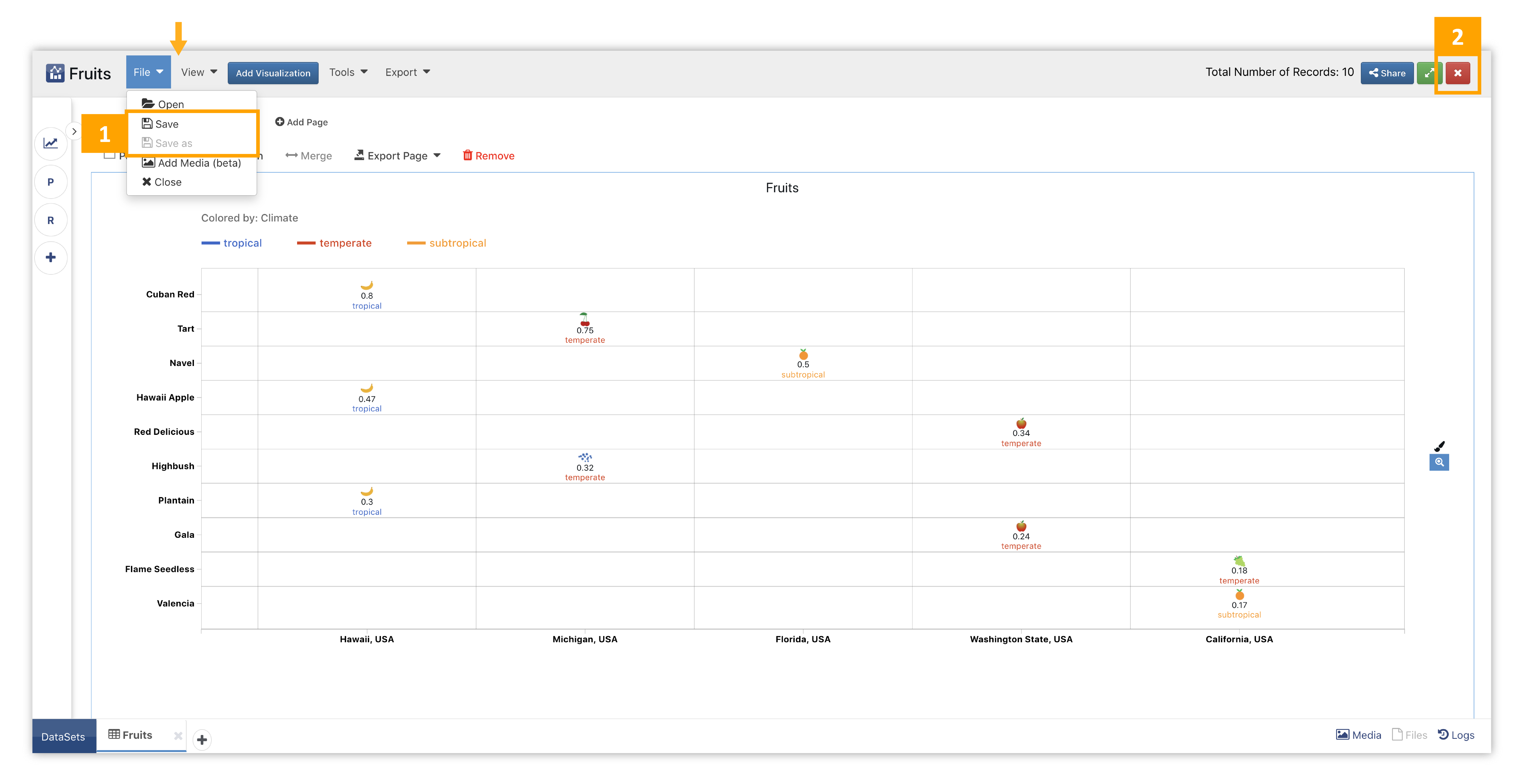Expand the Export dropdown

click(x=407, y=72)
